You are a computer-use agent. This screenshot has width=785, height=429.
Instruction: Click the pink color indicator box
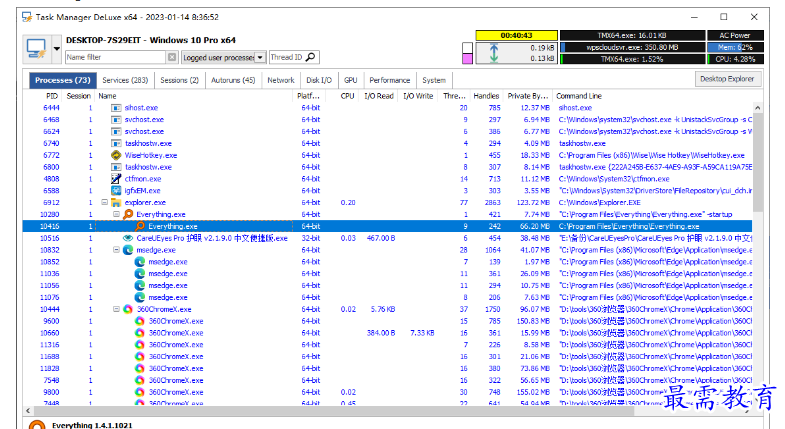pyautogui.click(x=467, y=59)
